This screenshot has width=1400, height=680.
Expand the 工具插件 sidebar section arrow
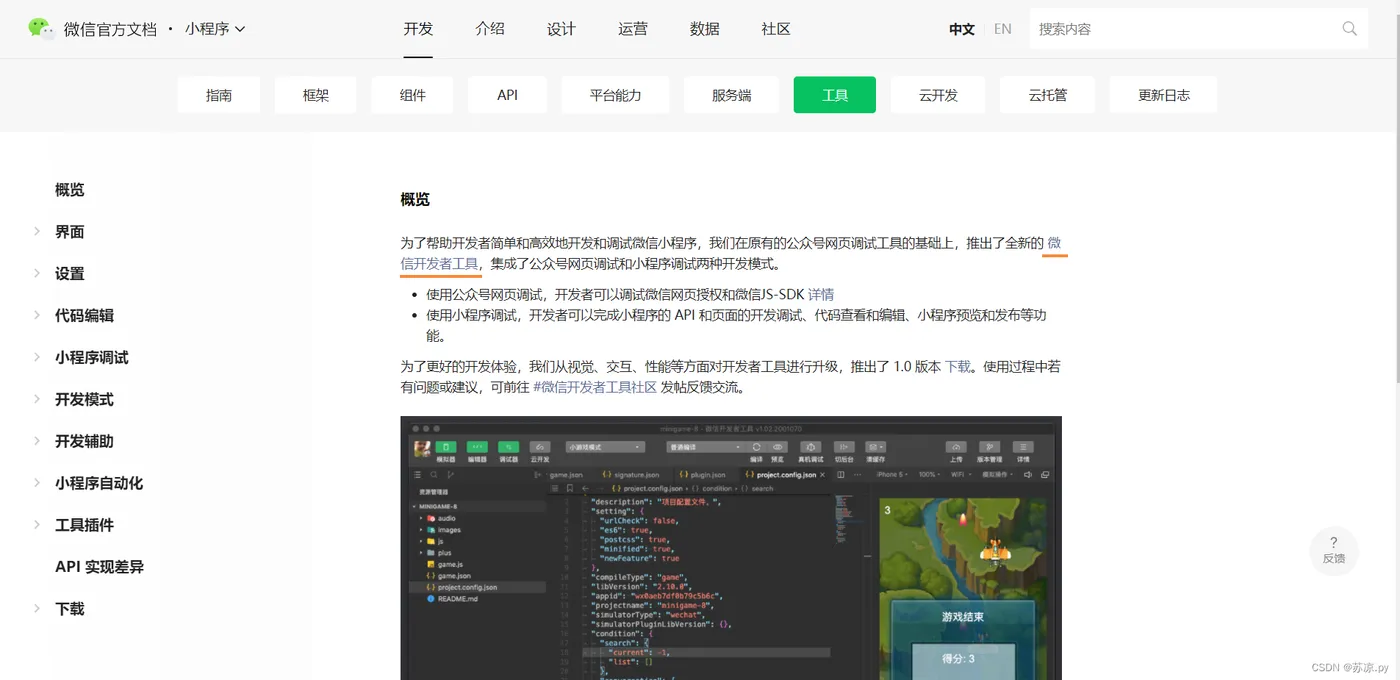point(37,525)
